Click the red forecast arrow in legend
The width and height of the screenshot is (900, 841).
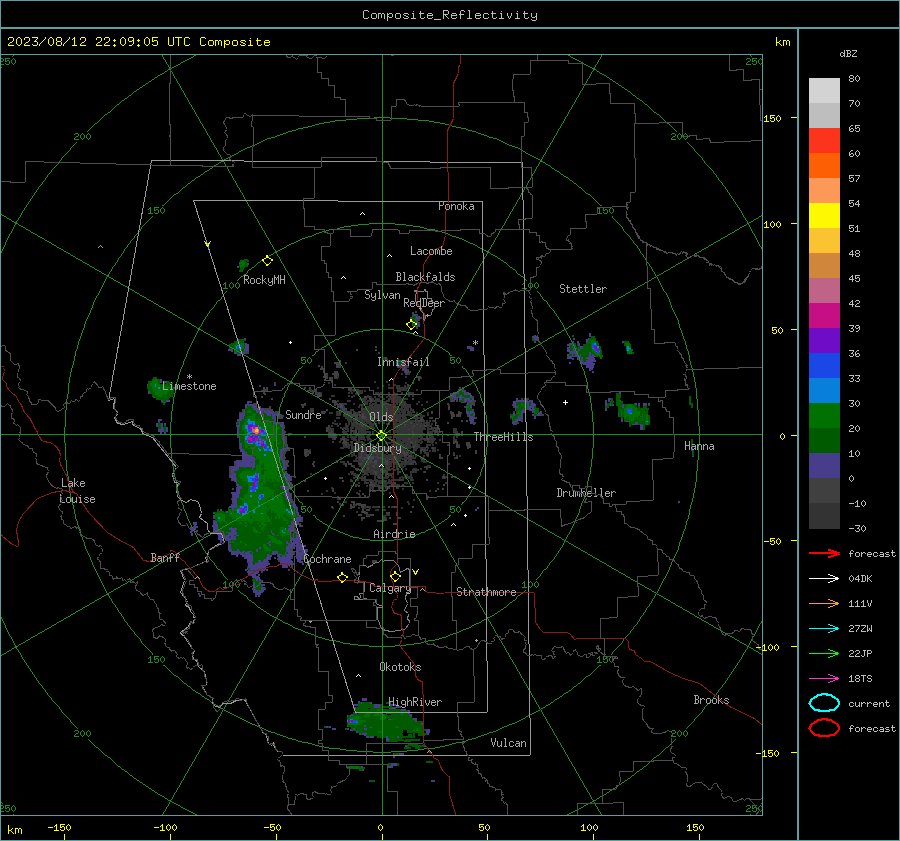point(824,553)
